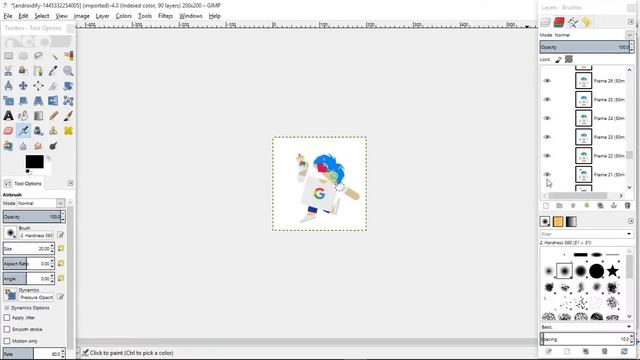Select the Perspective tool

[38, 101]
